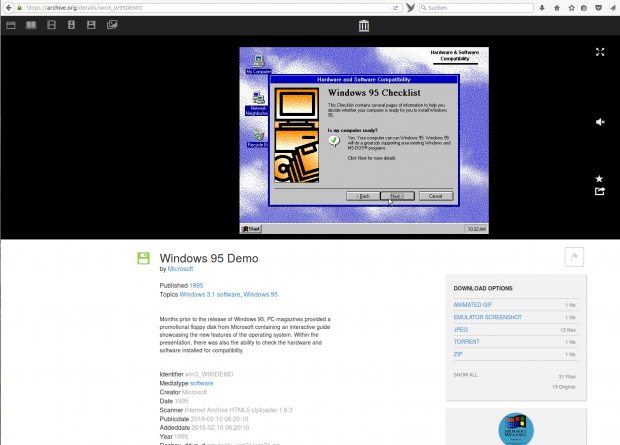620x445 pixels.
Task: Click the Microsoft author link
Action: point(180,269)
